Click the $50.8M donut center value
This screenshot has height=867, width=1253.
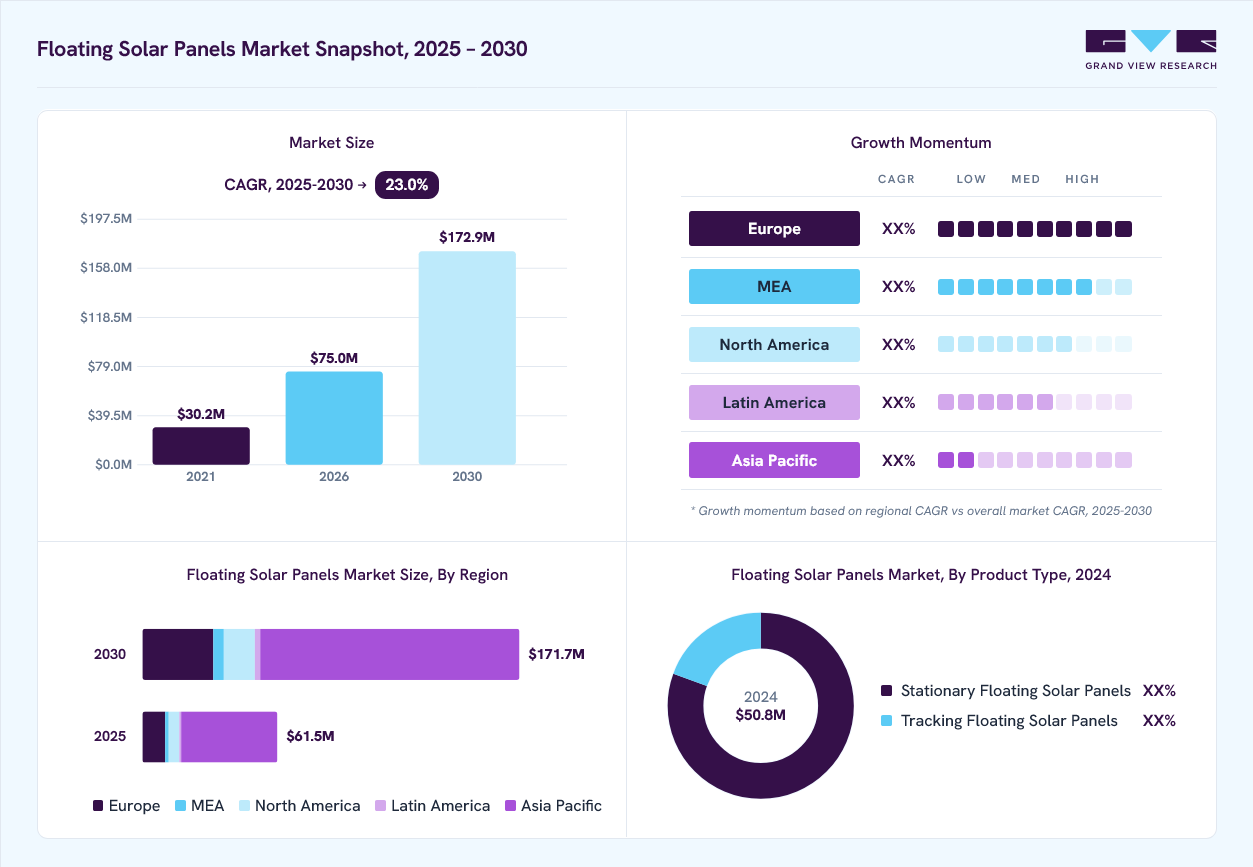click(761, 715)
